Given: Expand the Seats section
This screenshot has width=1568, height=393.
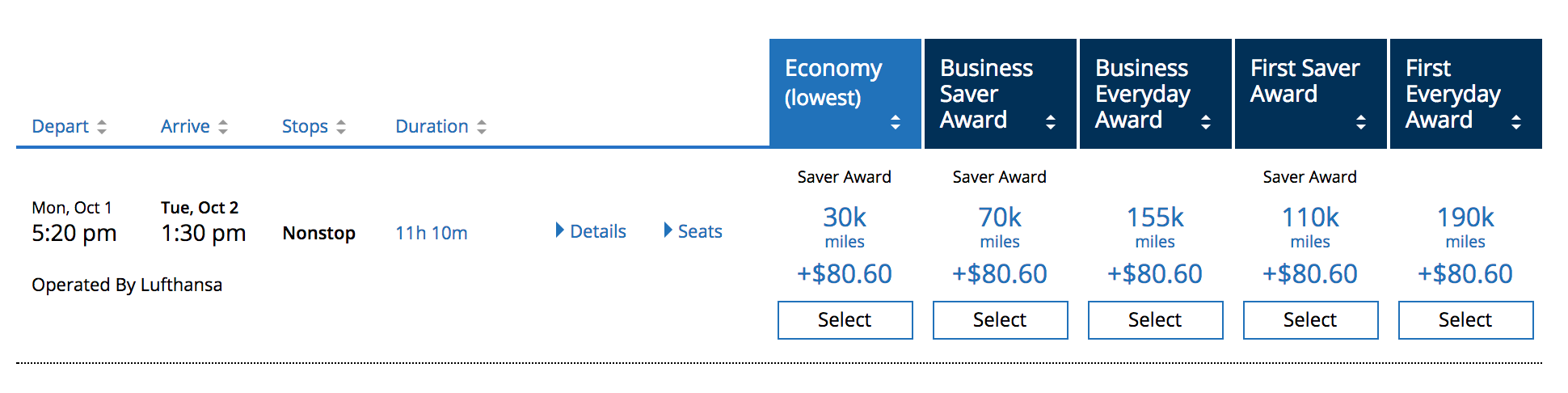Looking at the screenshot, I should coord(693,231).
